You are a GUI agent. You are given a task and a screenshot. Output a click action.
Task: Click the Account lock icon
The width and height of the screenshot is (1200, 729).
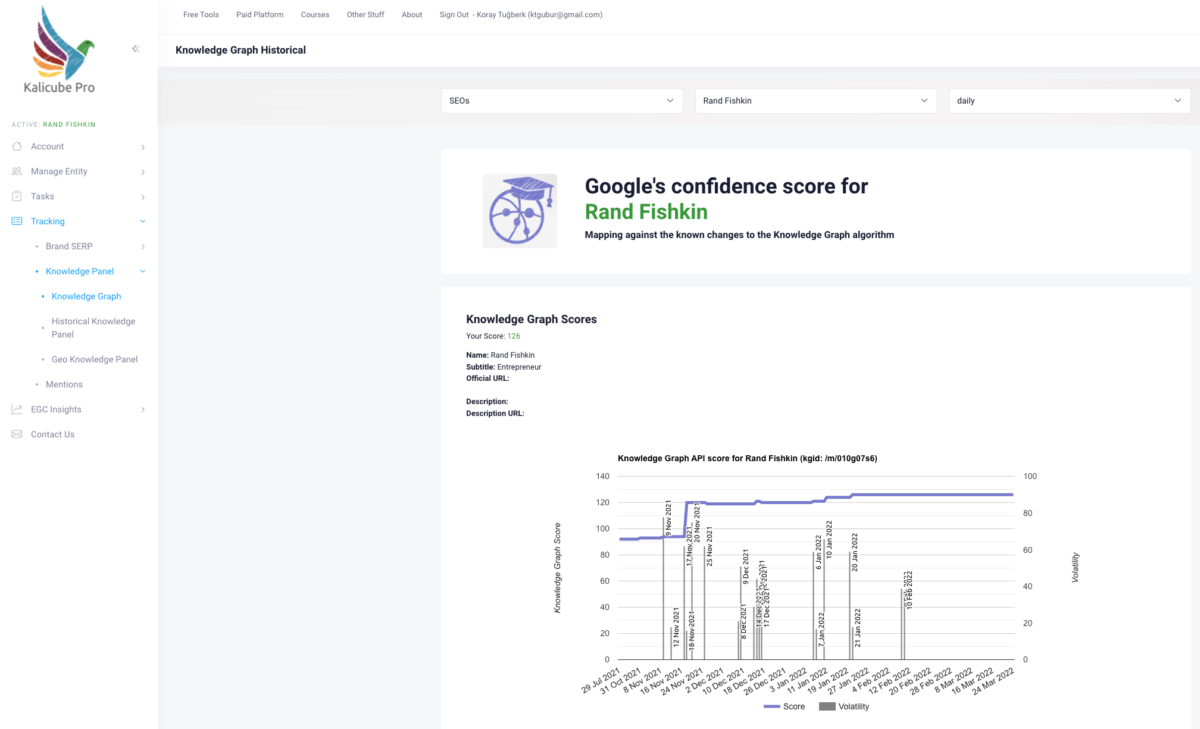click(17, 146)
